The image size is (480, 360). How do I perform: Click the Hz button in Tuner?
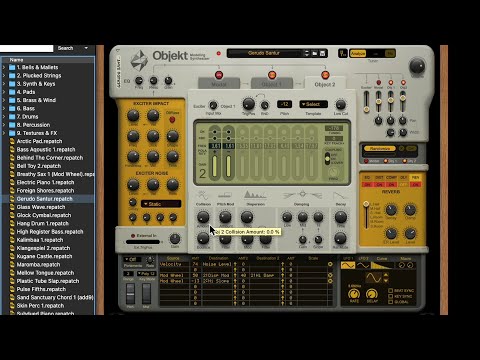[x=389, y=53]
